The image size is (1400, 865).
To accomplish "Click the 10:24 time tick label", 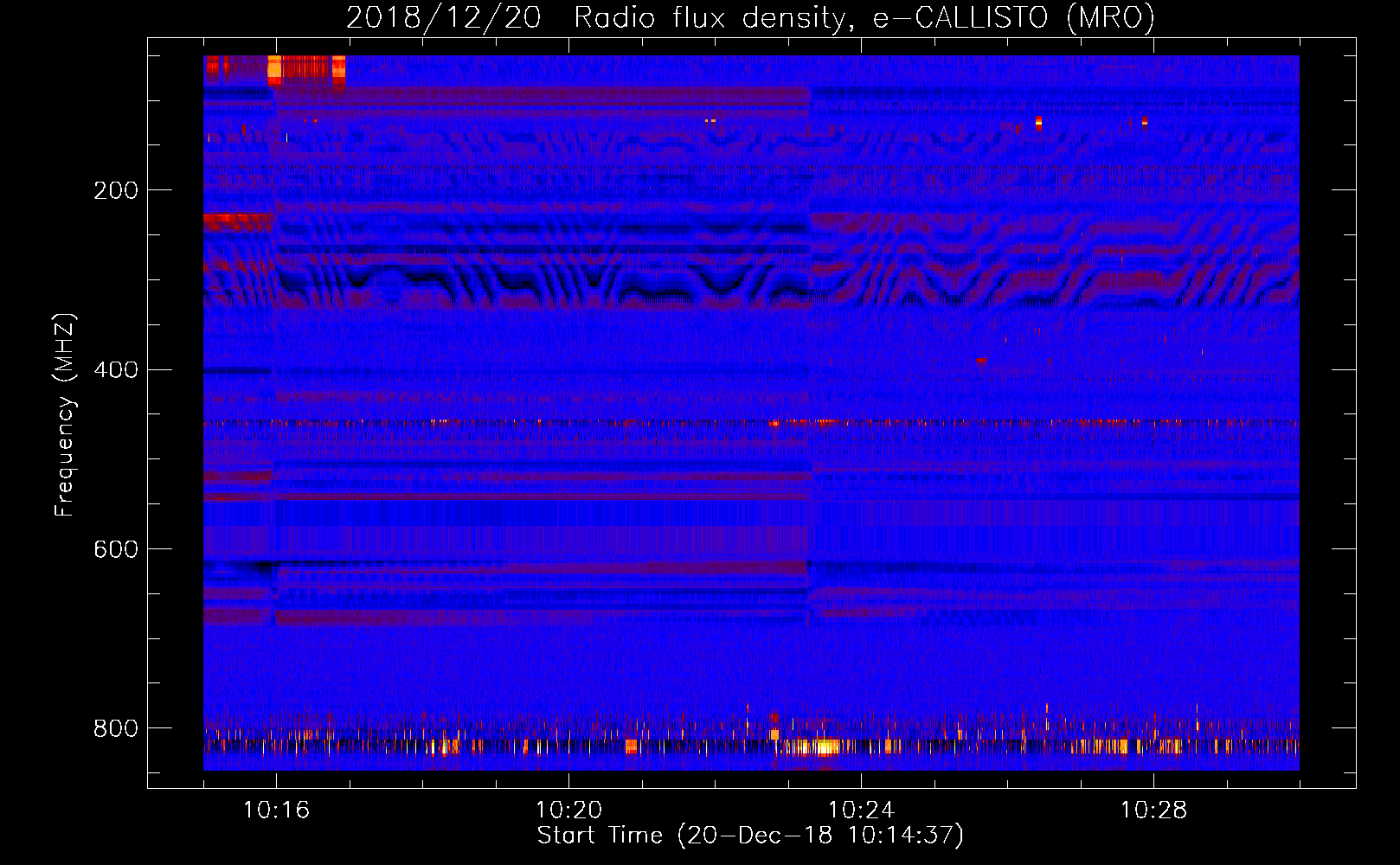I will tap(861, 811).
